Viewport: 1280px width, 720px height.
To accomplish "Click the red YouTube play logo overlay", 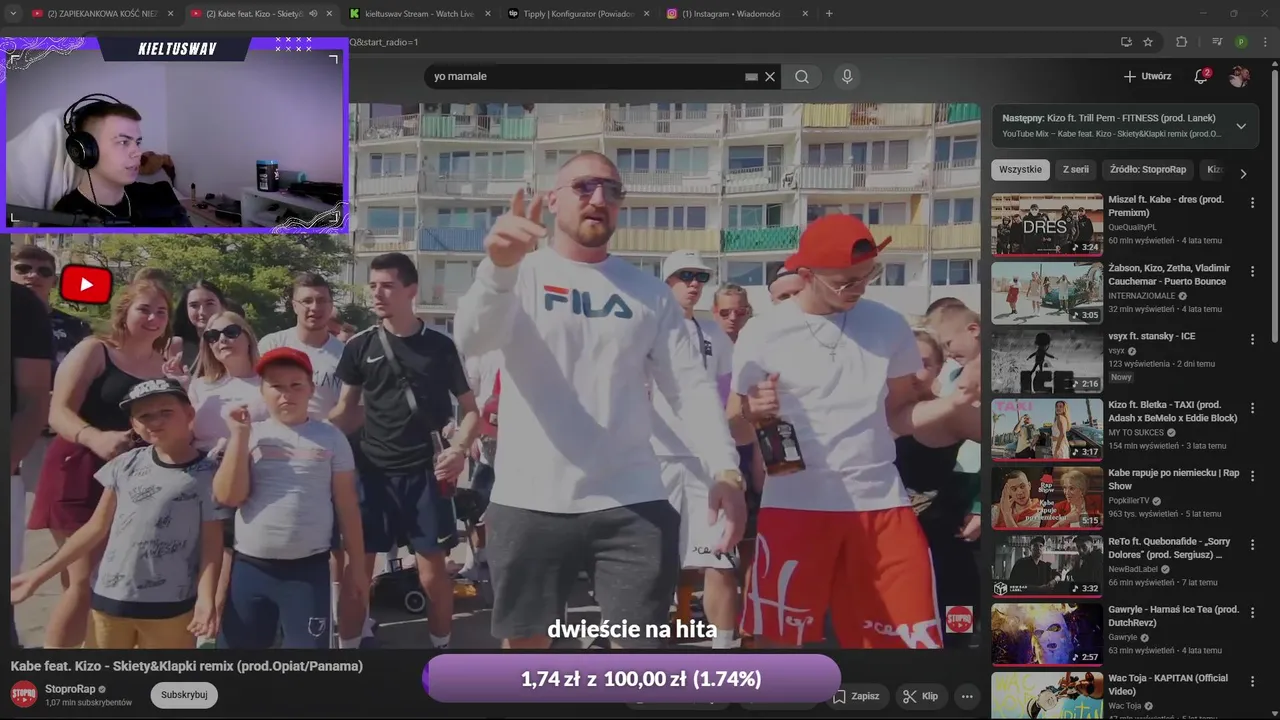I will pos(85,284).
